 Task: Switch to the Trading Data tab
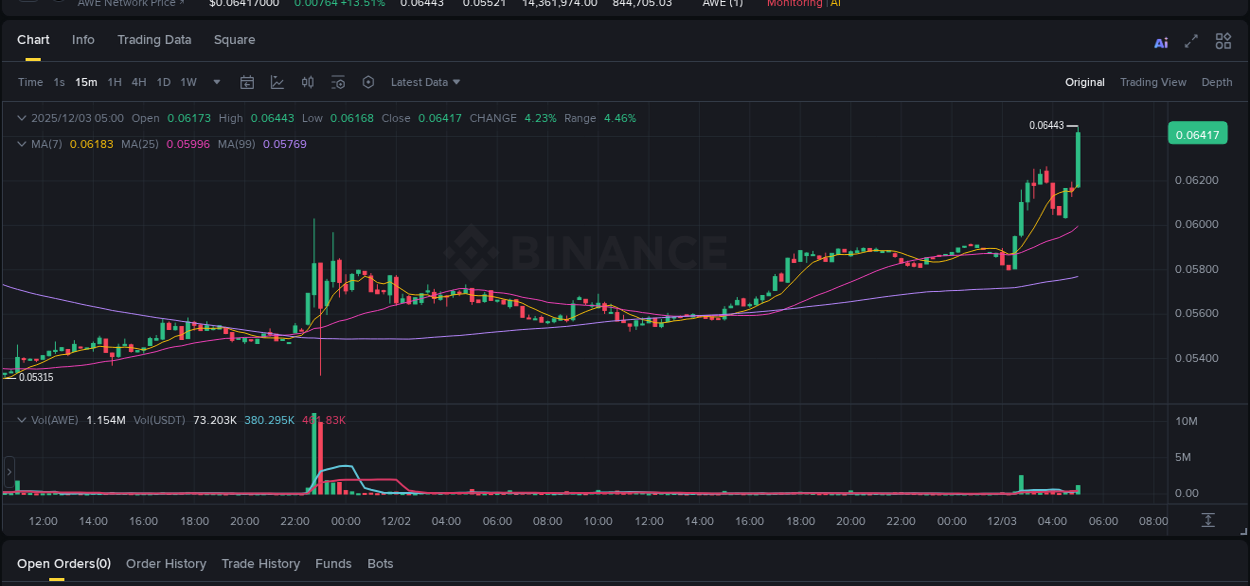point(154,40)
